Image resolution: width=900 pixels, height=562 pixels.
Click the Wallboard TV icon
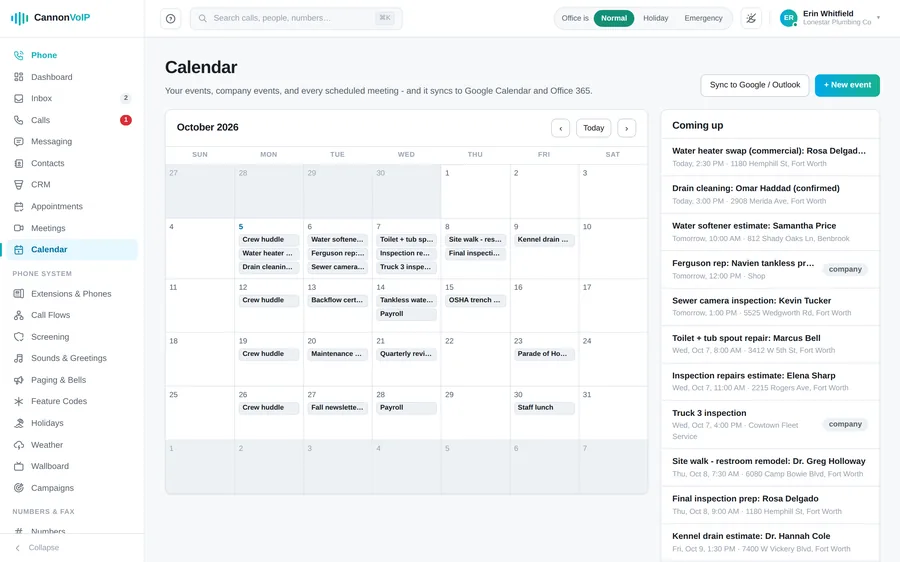click(19, 466)
